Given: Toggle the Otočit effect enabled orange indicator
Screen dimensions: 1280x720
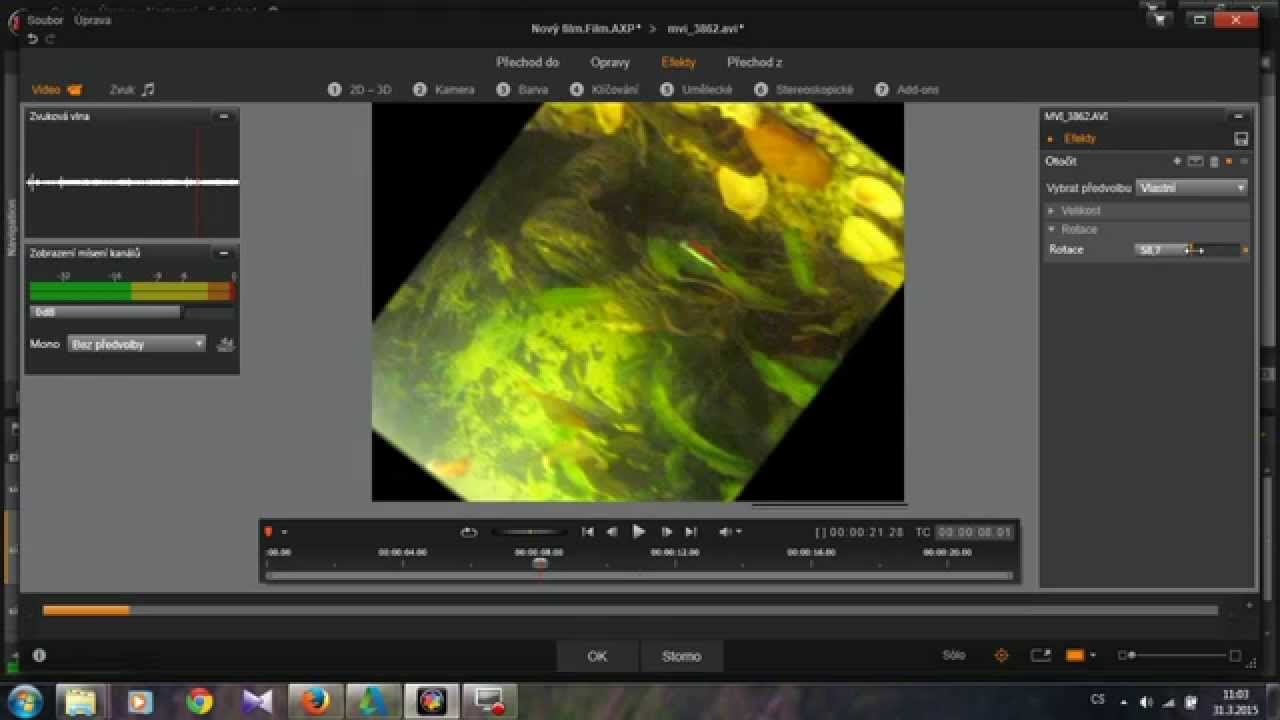Looking at the screenshot, I should 1229,161.
